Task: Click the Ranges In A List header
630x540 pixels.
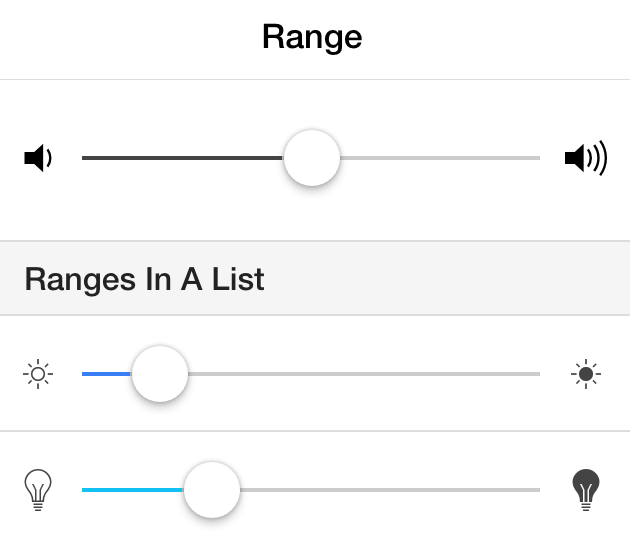Action: click(145, 279)
